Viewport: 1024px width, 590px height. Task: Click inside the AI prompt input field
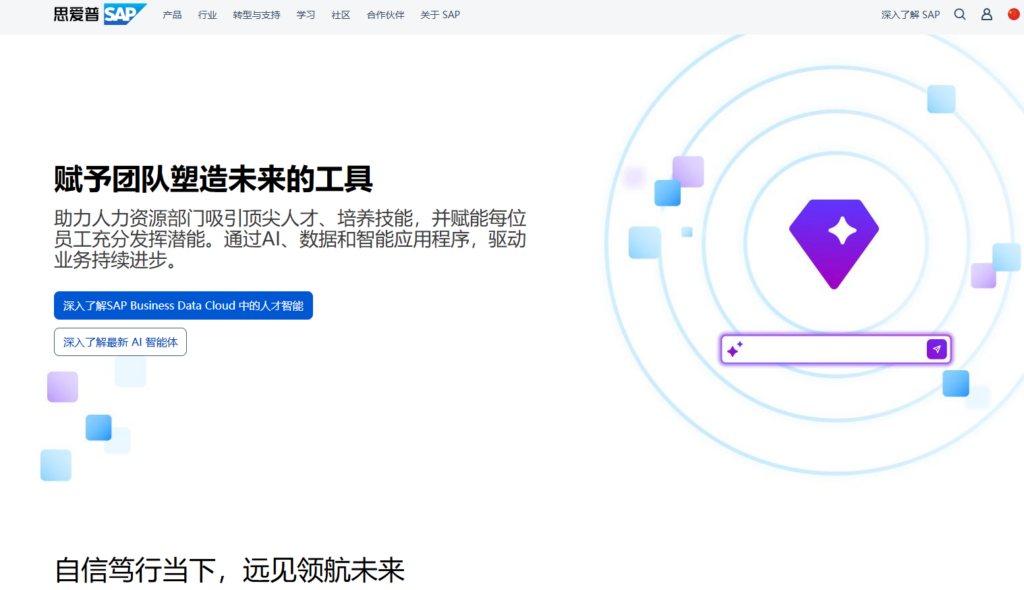(830, 349)
